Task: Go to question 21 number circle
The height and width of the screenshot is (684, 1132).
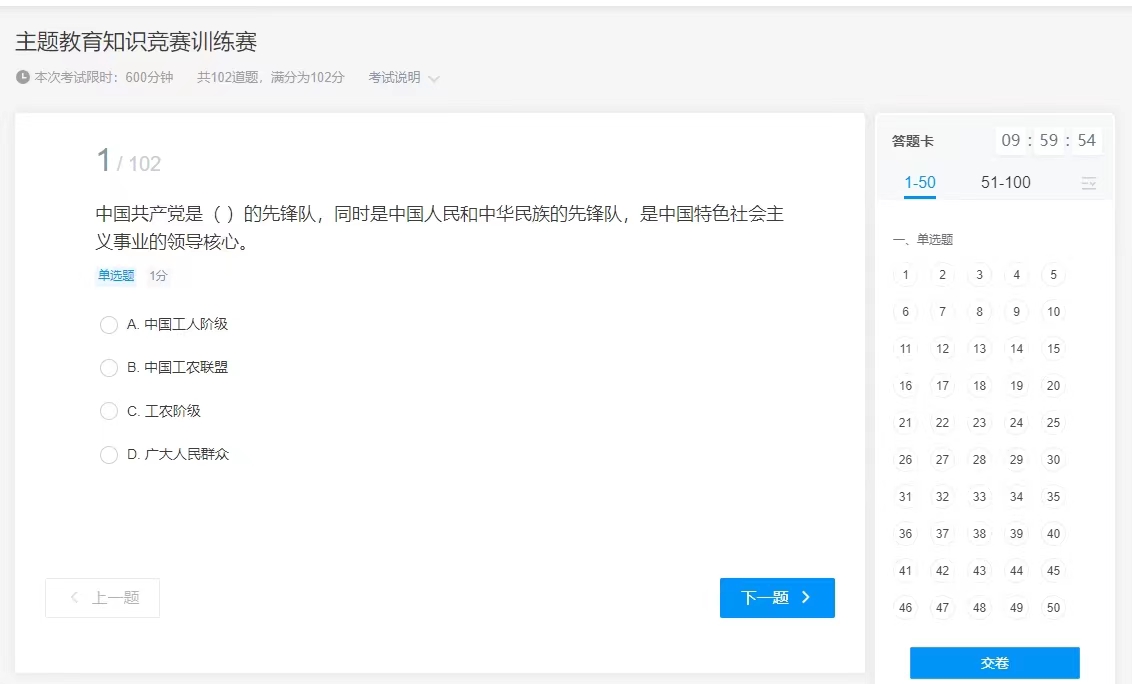Action: (905, 423)
